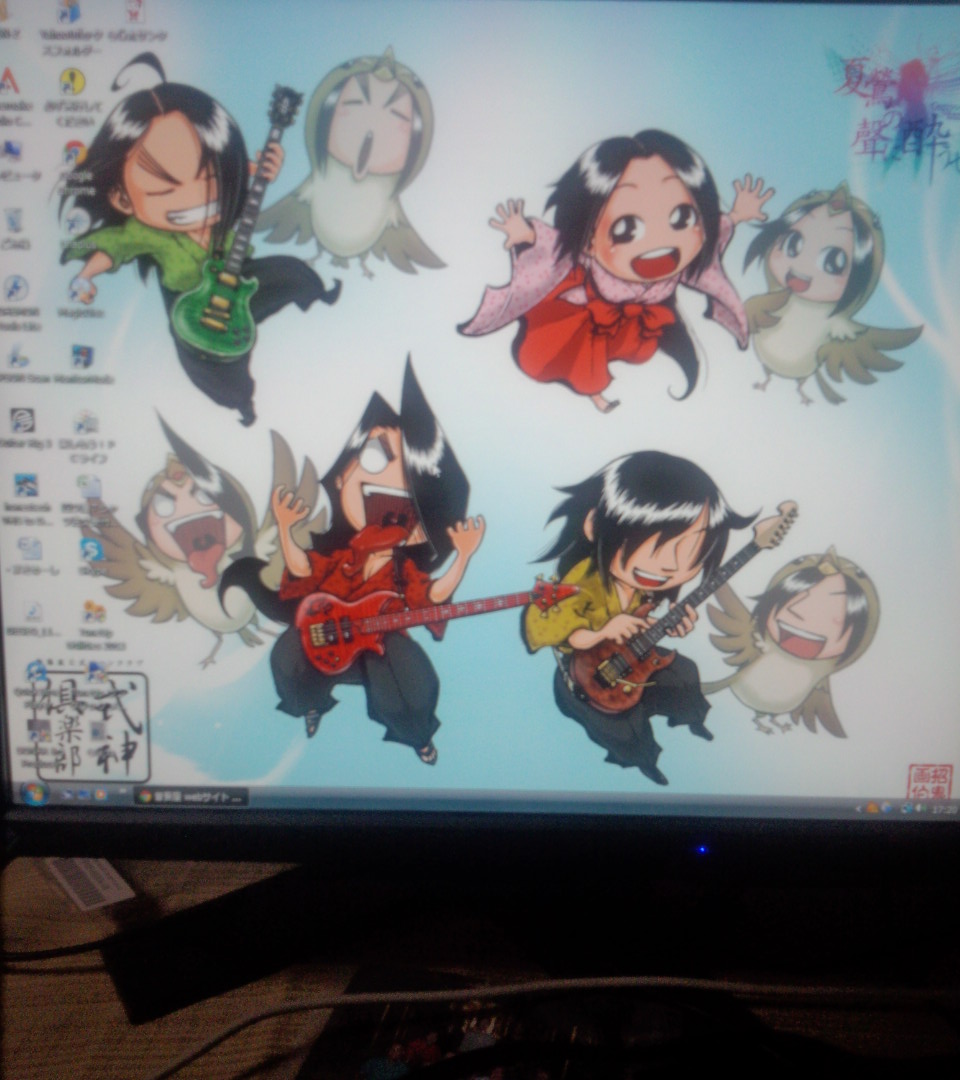Switch to the Chrome taskbar window button
The width and height of the screenshot is (960, 1080).
point(191,797)
